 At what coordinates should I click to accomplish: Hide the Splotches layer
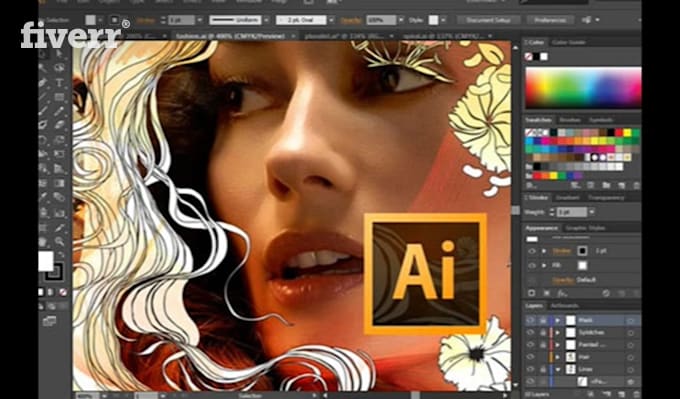(531, 332)
